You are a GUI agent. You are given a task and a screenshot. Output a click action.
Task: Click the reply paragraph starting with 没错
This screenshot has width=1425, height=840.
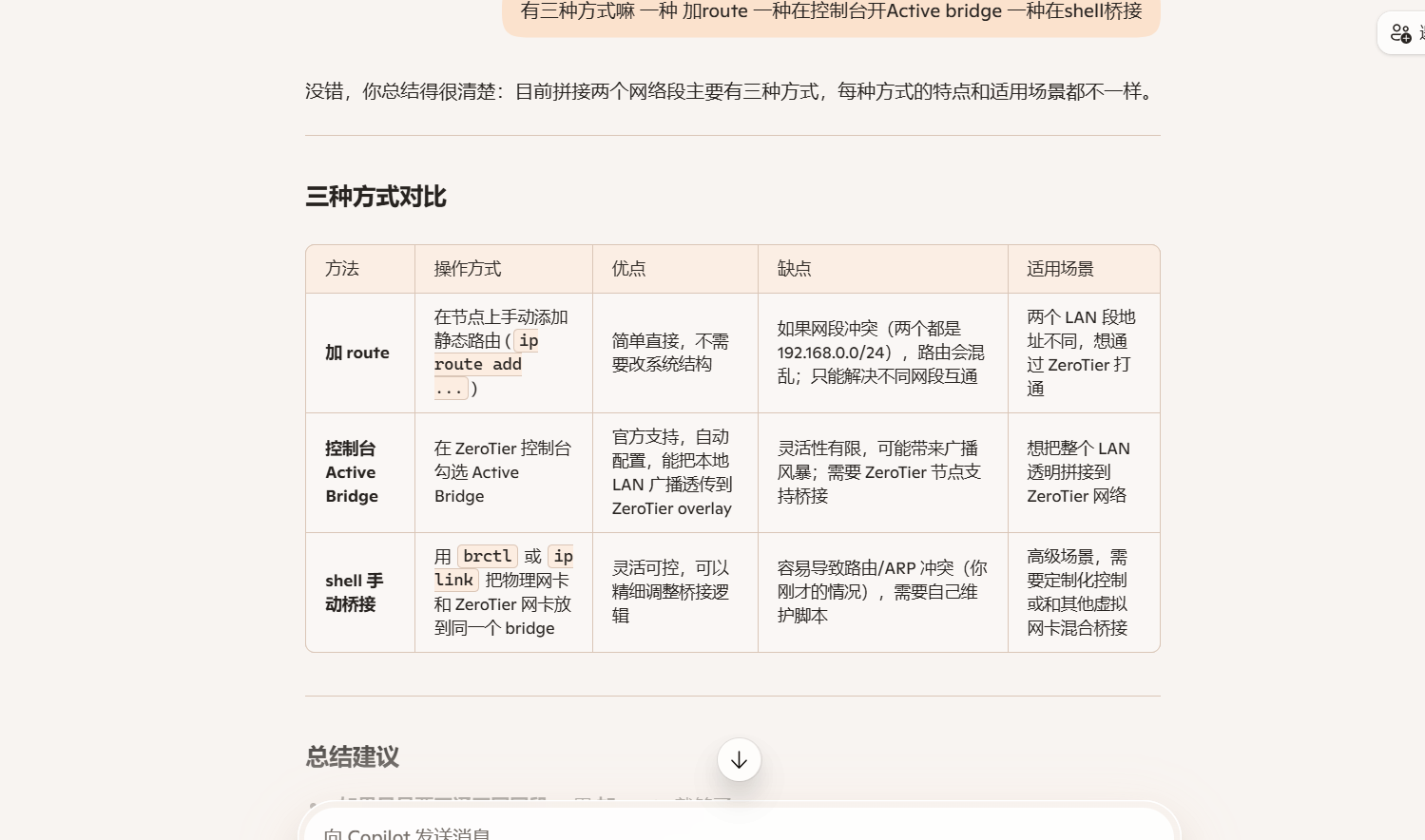(x=732, y=91)
